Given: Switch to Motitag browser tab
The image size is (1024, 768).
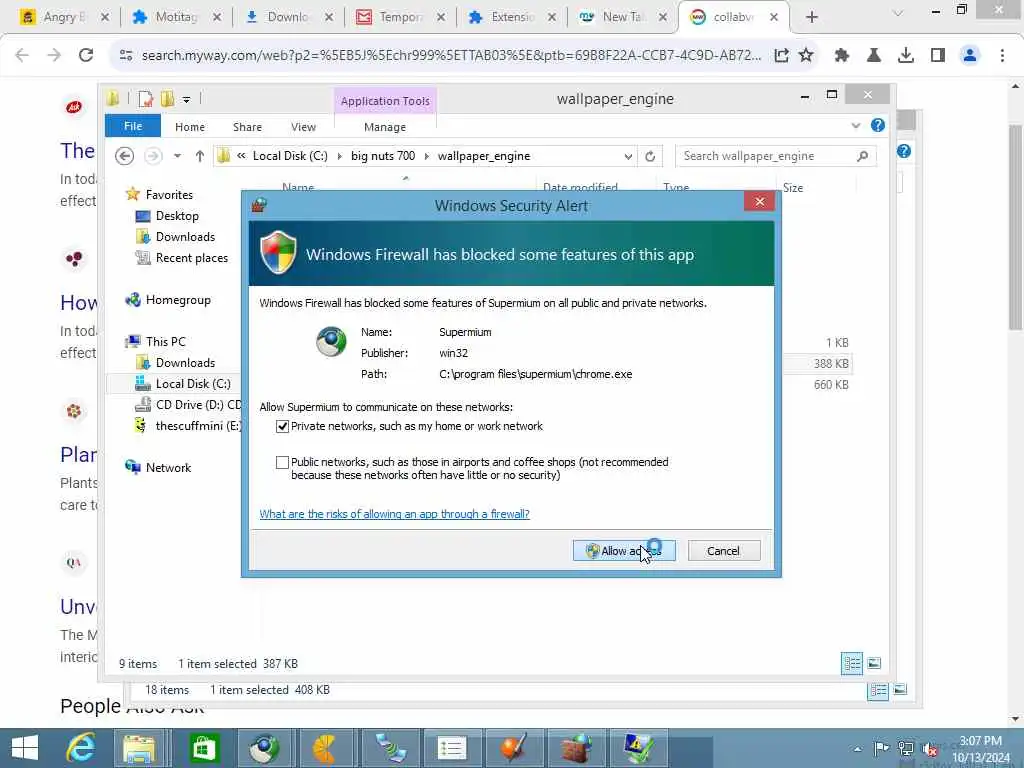Looking at the screenshot, I should tap(176, 17).
